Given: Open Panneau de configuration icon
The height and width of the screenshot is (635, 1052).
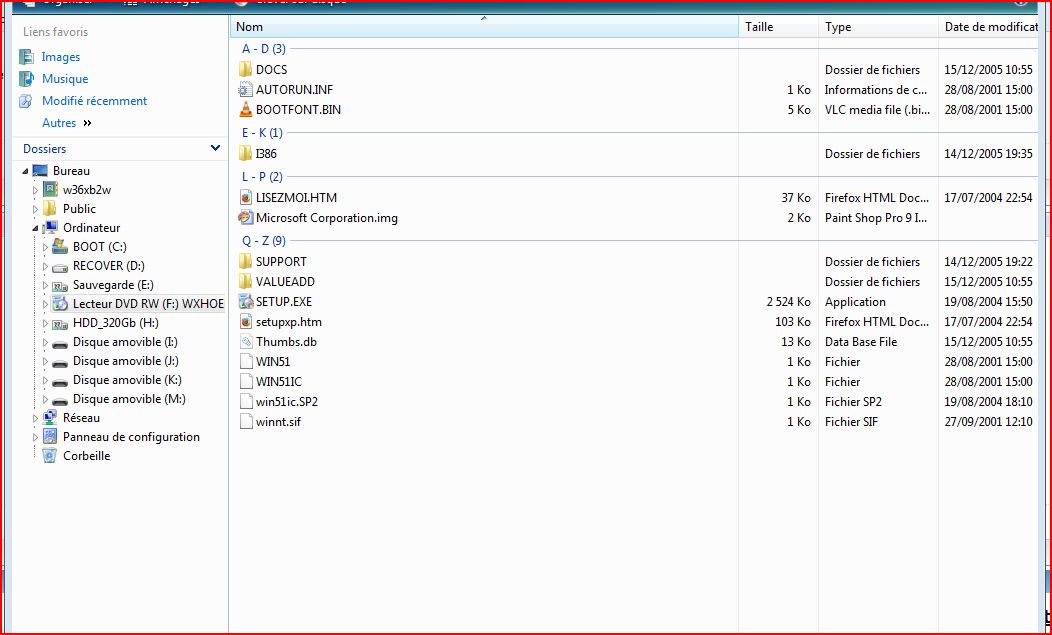Looking at the screenshot, I should [50, 436].
